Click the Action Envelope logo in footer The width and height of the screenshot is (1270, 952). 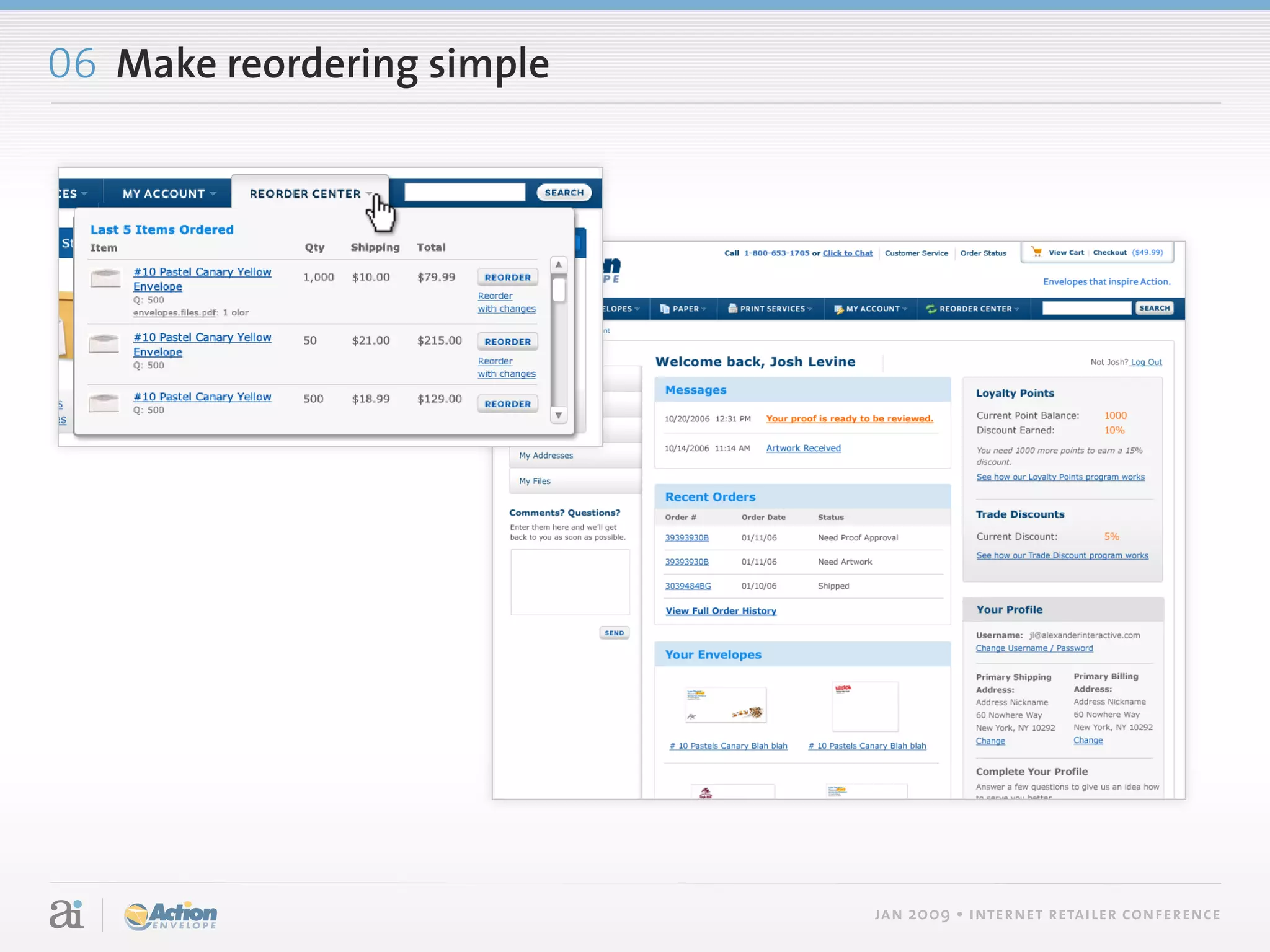point(171,915)
